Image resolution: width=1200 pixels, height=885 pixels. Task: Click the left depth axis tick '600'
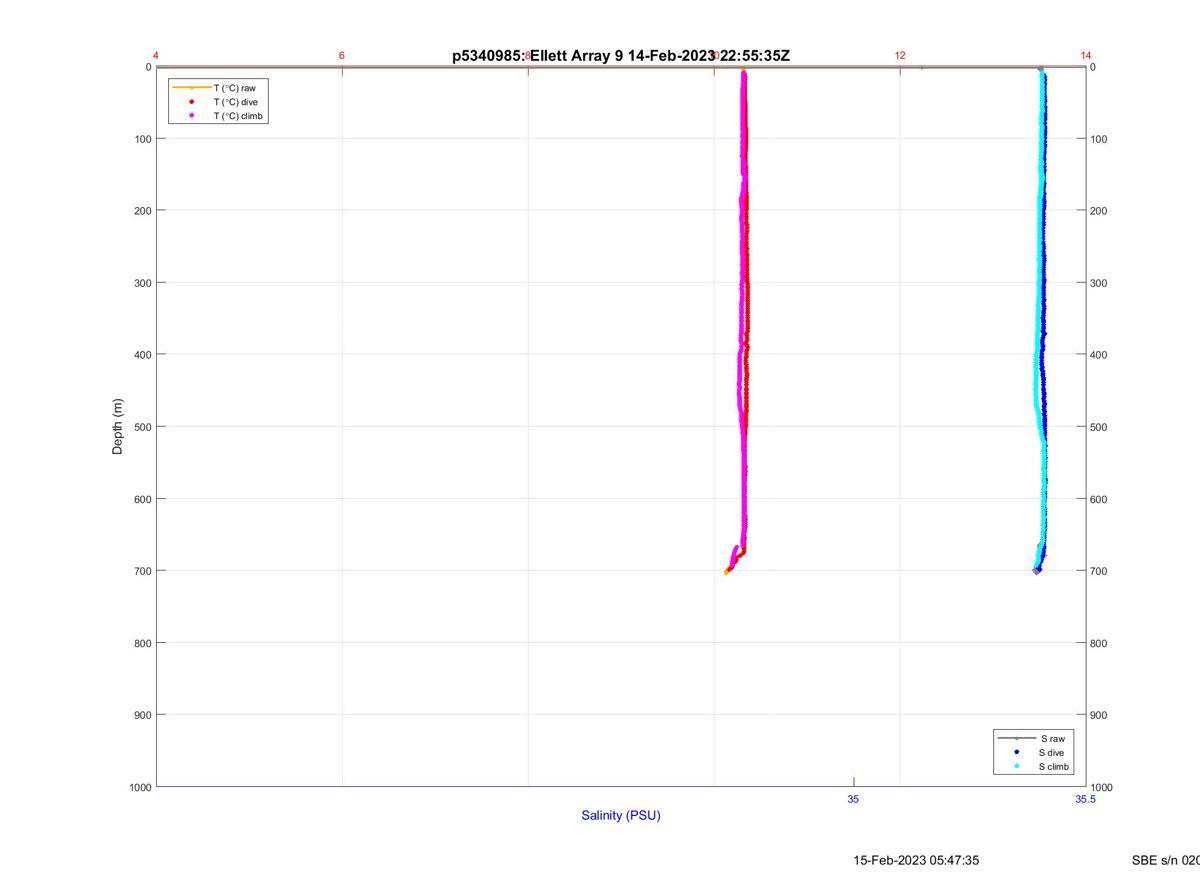point(143,499)
